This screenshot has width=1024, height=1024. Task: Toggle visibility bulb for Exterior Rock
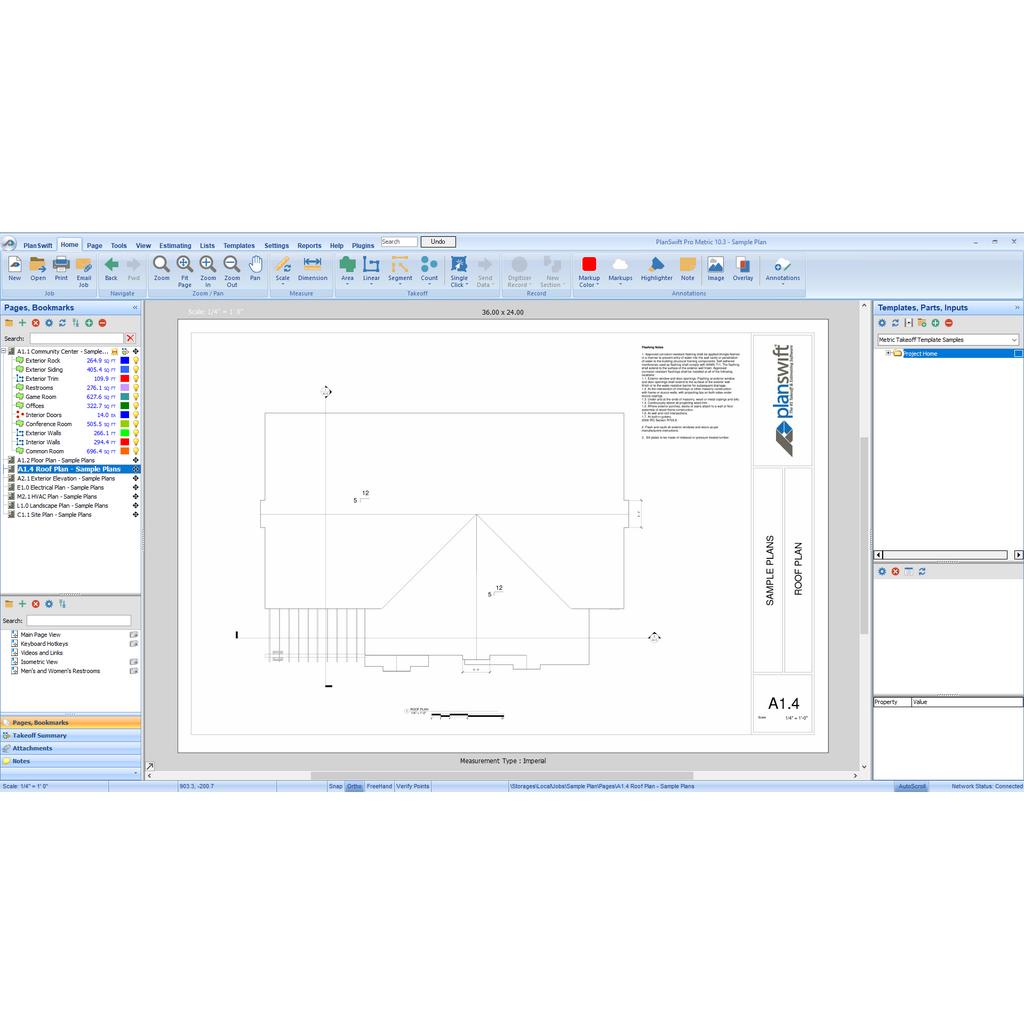(x=136, y=361)
